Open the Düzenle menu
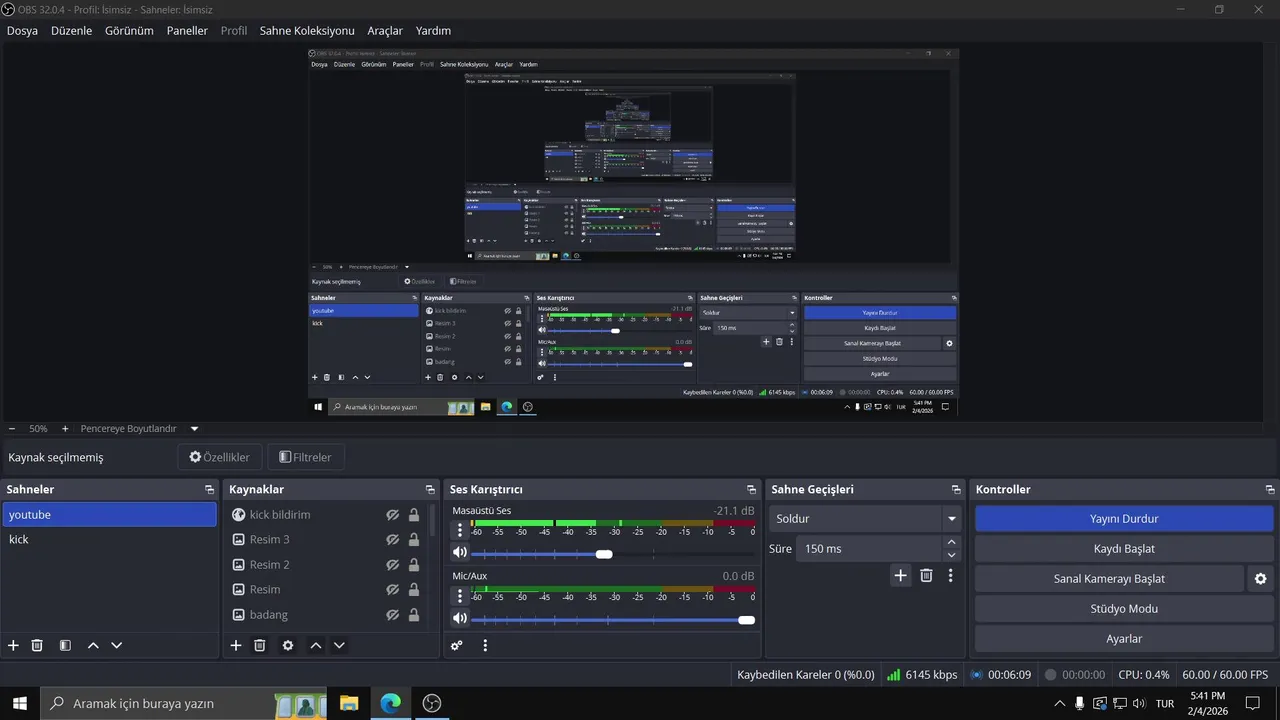The width and height of the screenshot is (1280, 720). point(71,31)
